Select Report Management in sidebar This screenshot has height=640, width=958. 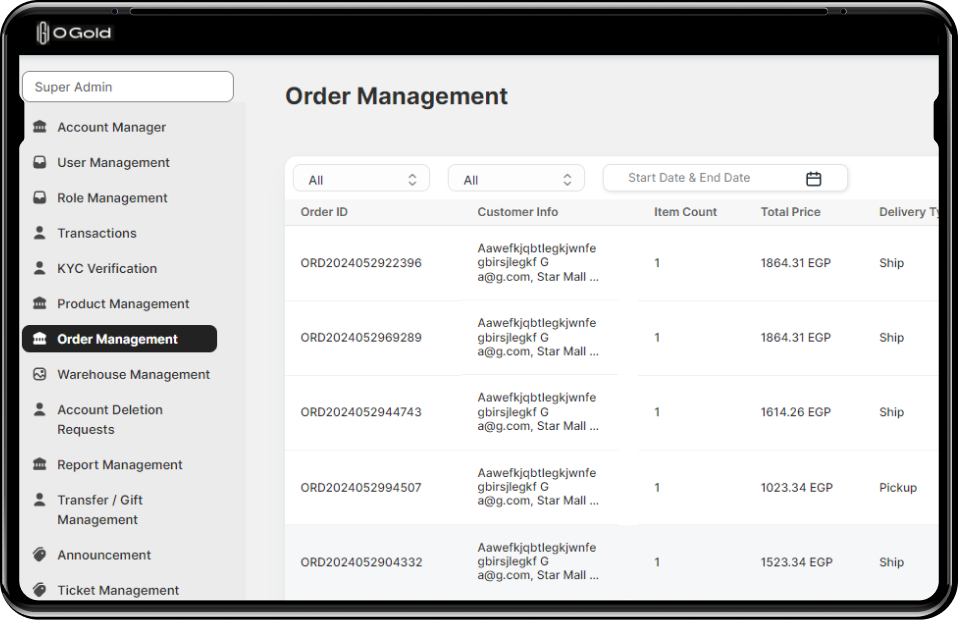click(x=119, y=465)
